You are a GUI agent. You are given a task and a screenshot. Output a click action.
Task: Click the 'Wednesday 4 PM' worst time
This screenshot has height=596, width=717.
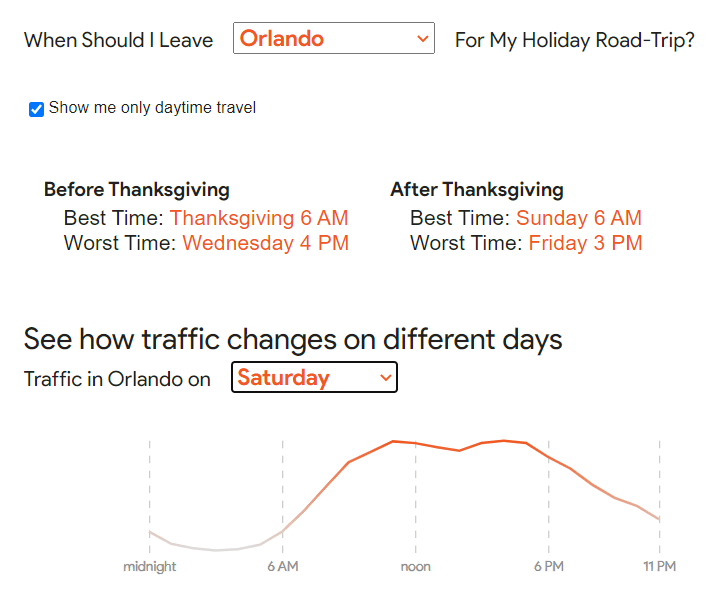click(265, 243)
